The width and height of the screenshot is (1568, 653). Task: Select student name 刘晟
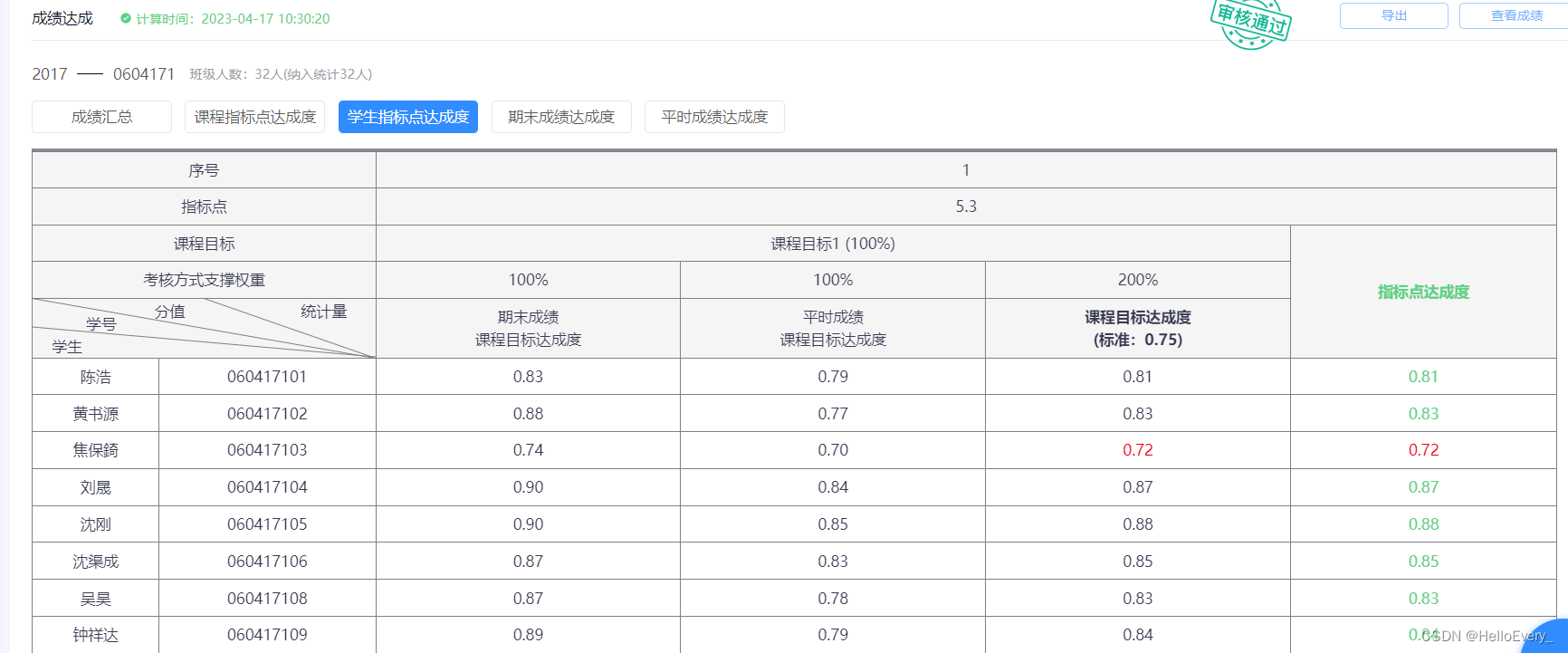(x=95, y=487)
